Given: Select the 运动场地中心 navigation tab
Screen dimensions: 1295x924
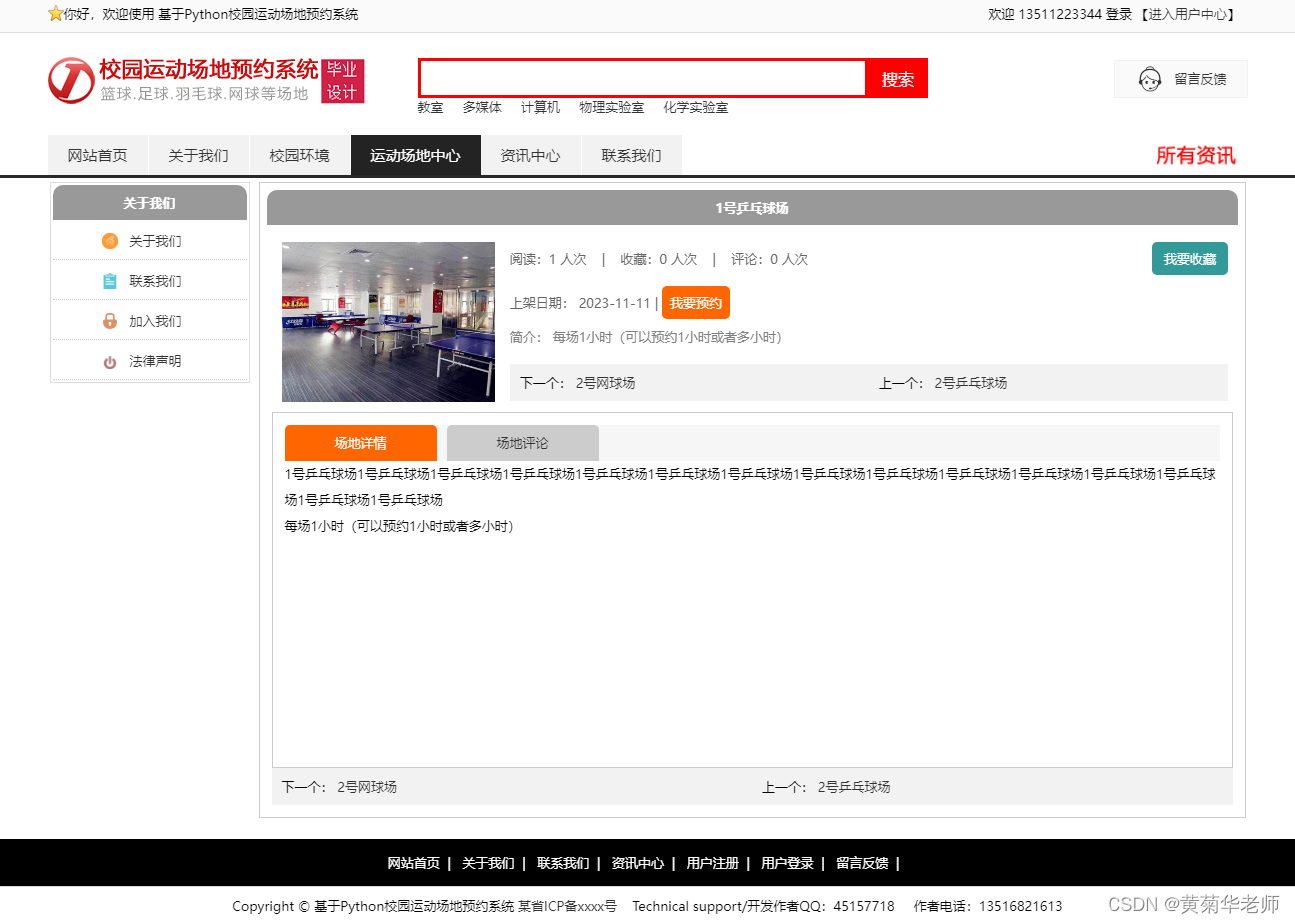Looking at the screenshot, I should tap(415, 155).
